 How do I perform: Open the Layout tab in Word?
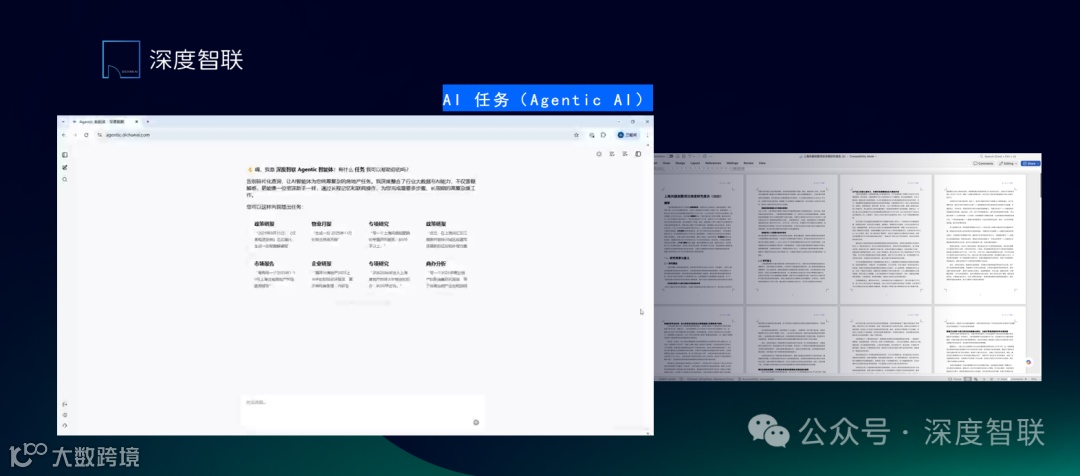click(695, 163)
